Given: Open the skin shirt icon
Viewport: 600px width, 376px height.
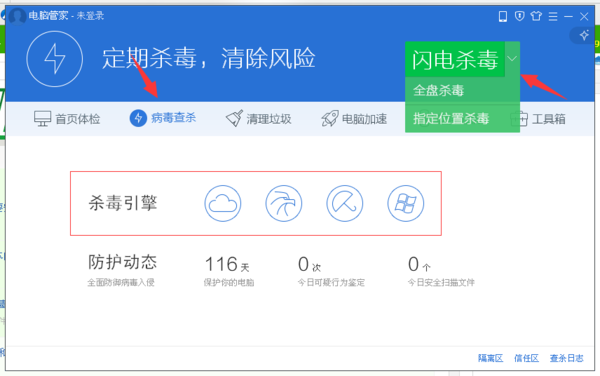Looking at the screenshot, I should tap(536, 16).
